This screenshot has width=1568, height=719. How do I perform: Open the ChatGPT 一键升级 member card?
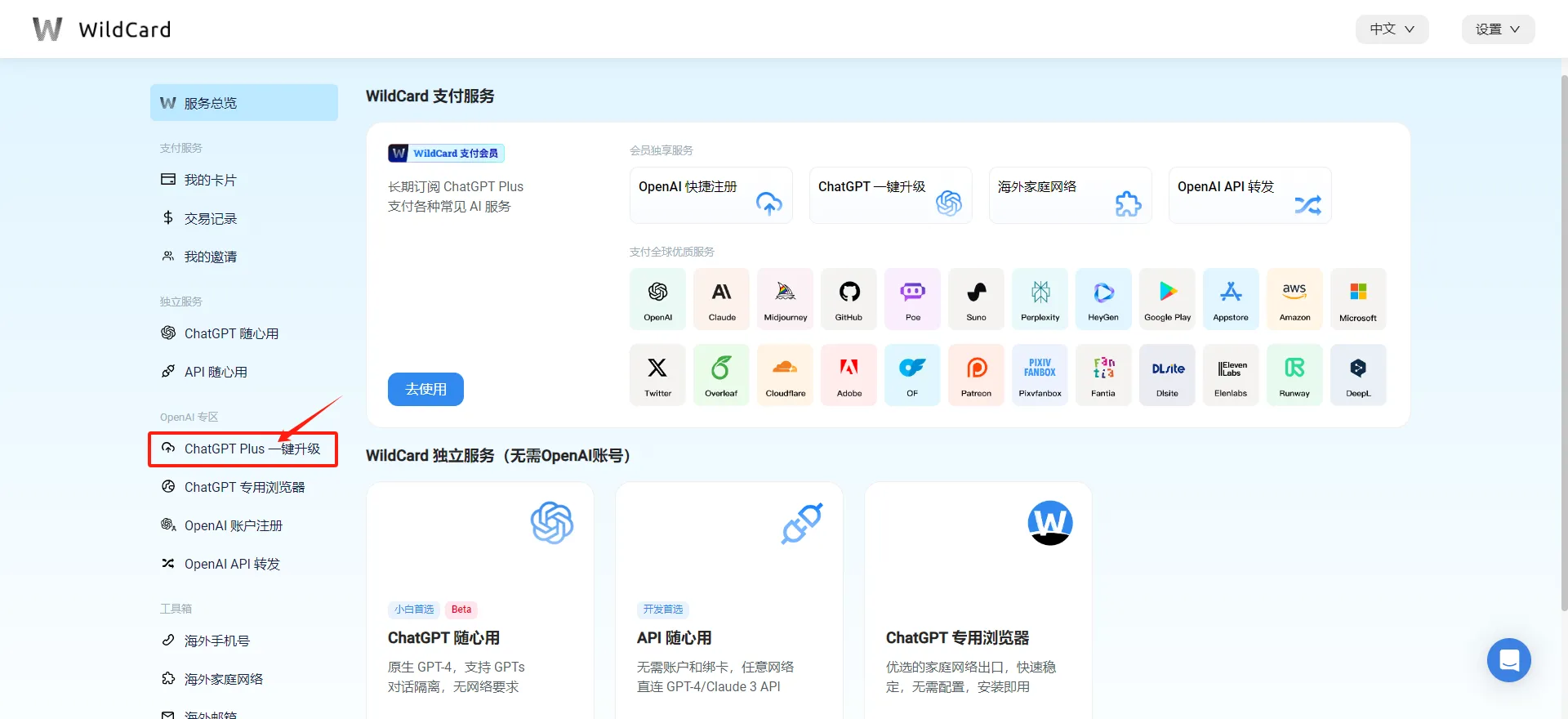coord(890,195)
